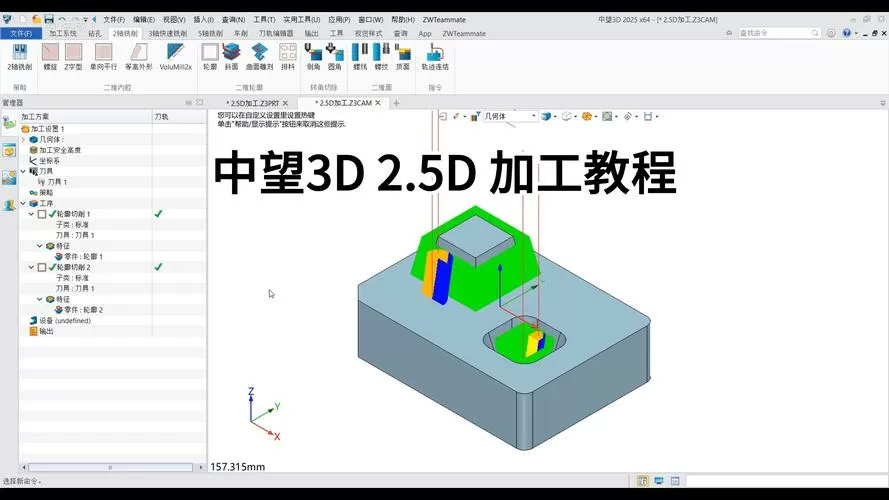Image resolution: width=889 pixels, height=500 pixels.
Task: Collapse the 刀具 tree node
Action: 23,171
